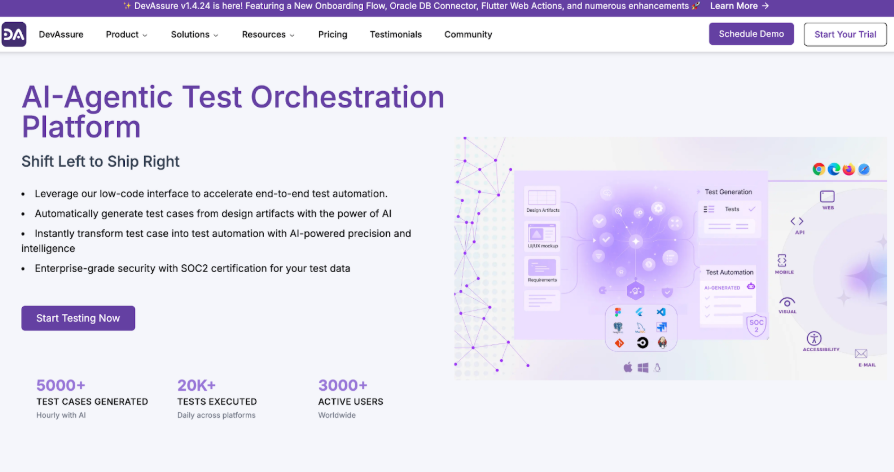Click the 3000+ active users statistic
This screenshot has width=894, height=472.
tap(351, 399)
